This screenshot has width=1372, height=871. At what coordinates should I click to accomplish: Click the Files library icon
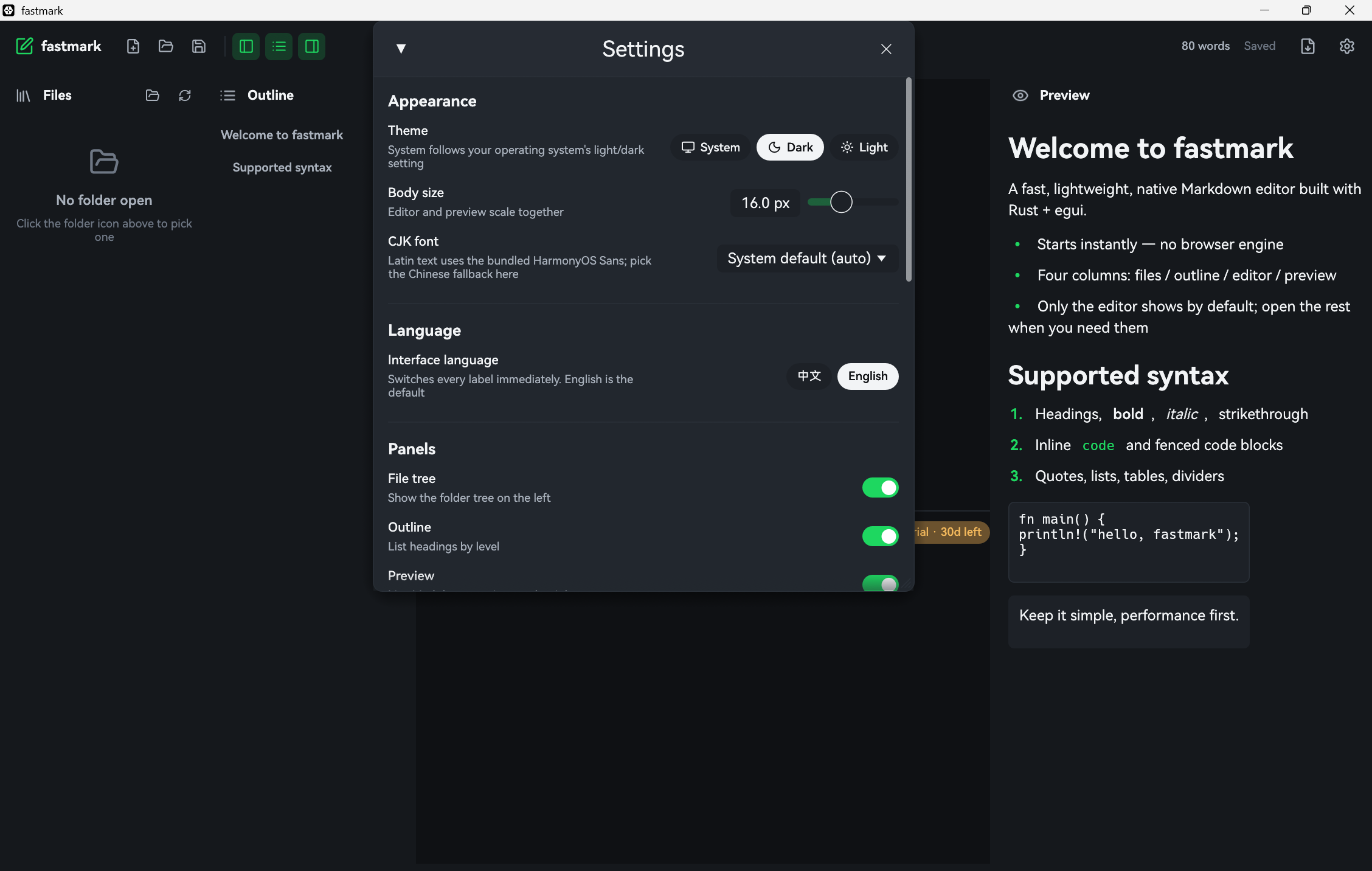tap(23, 95)
